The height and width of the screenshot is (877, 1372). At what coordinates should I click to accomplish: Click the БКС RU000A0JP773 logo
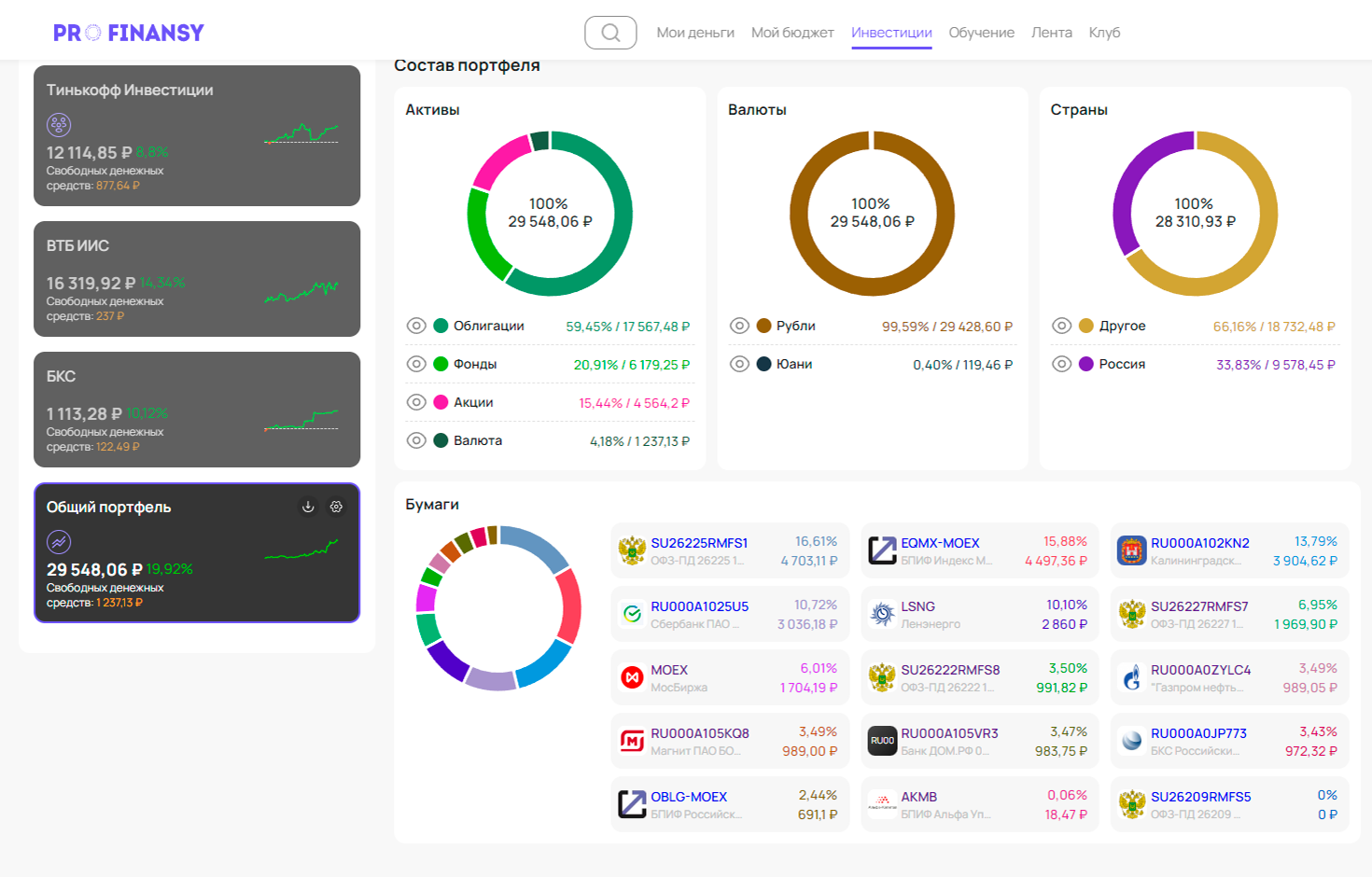click(1132, 741)
